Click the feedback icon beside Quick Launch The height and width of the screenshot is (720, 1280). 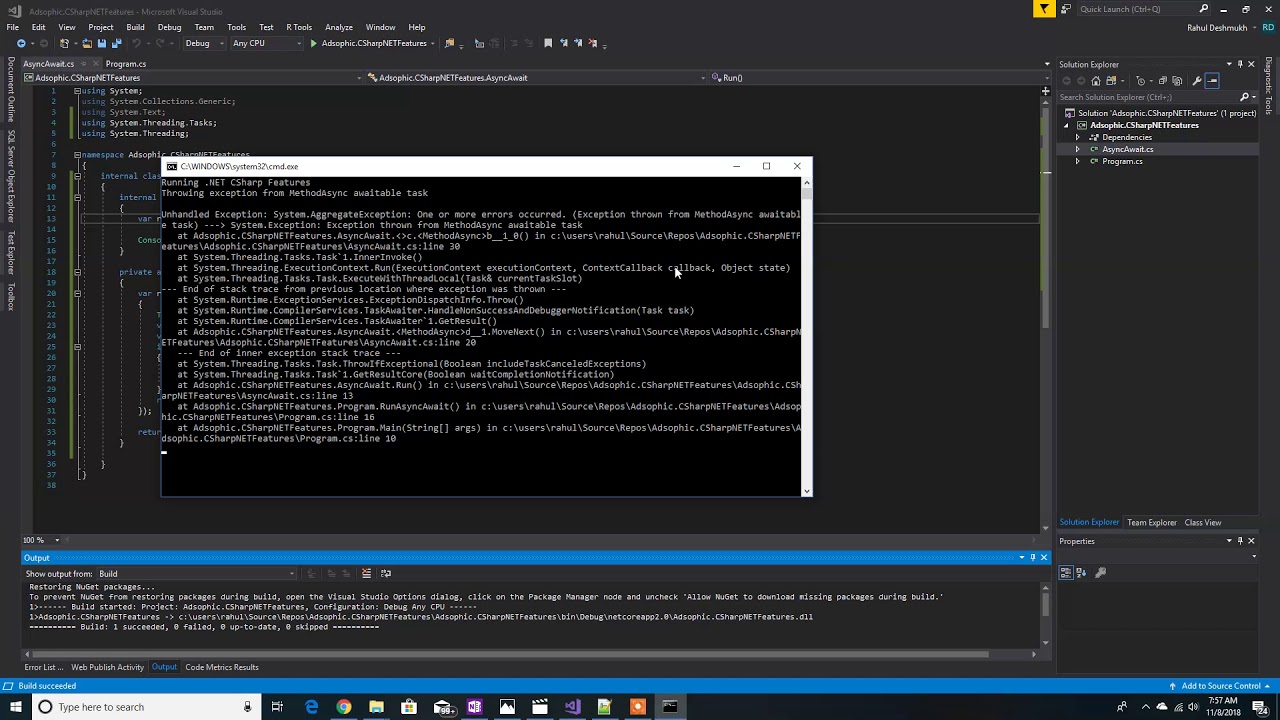point(1067,9)
